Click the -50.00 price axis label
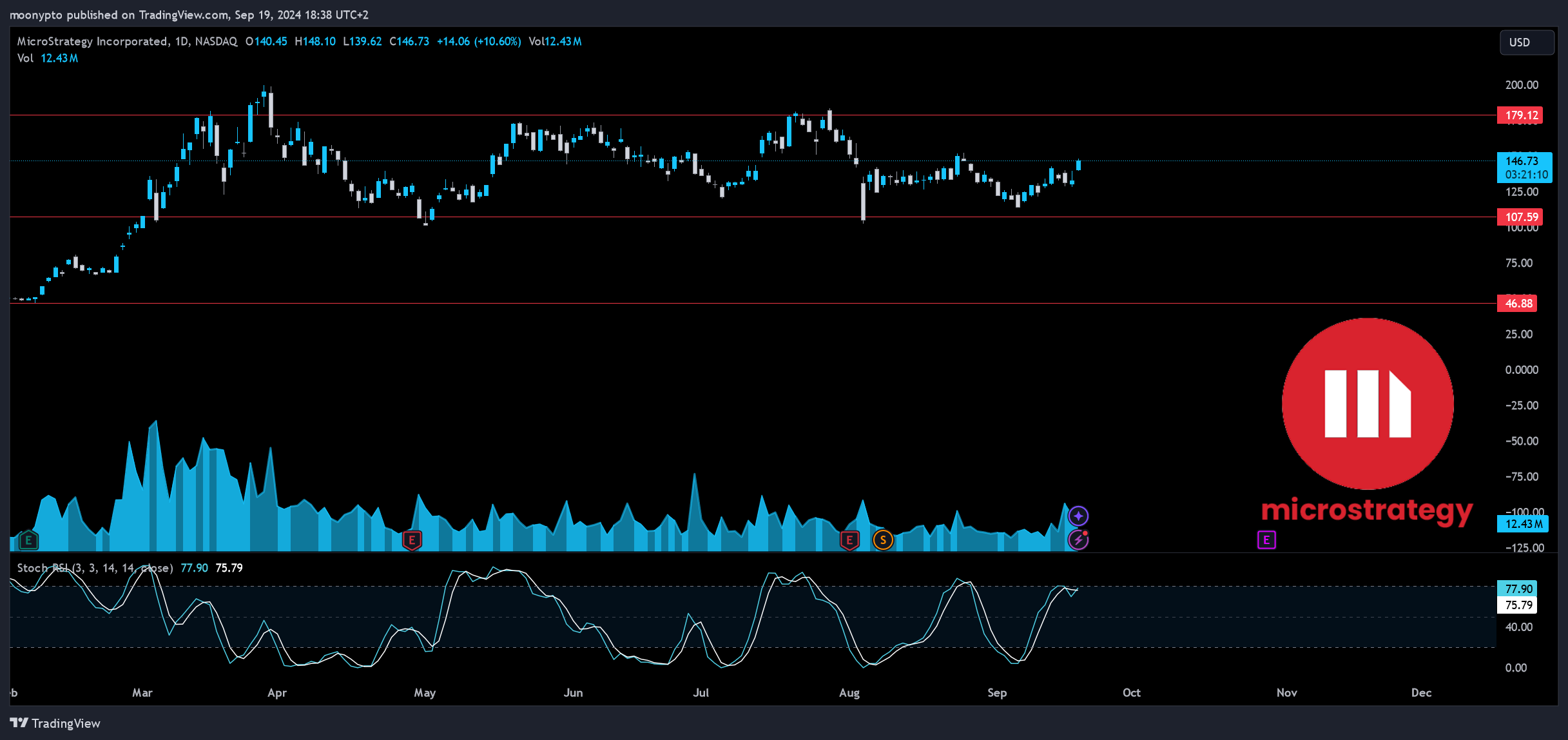Screen dimensions: 1568x740 [1522, 441]
